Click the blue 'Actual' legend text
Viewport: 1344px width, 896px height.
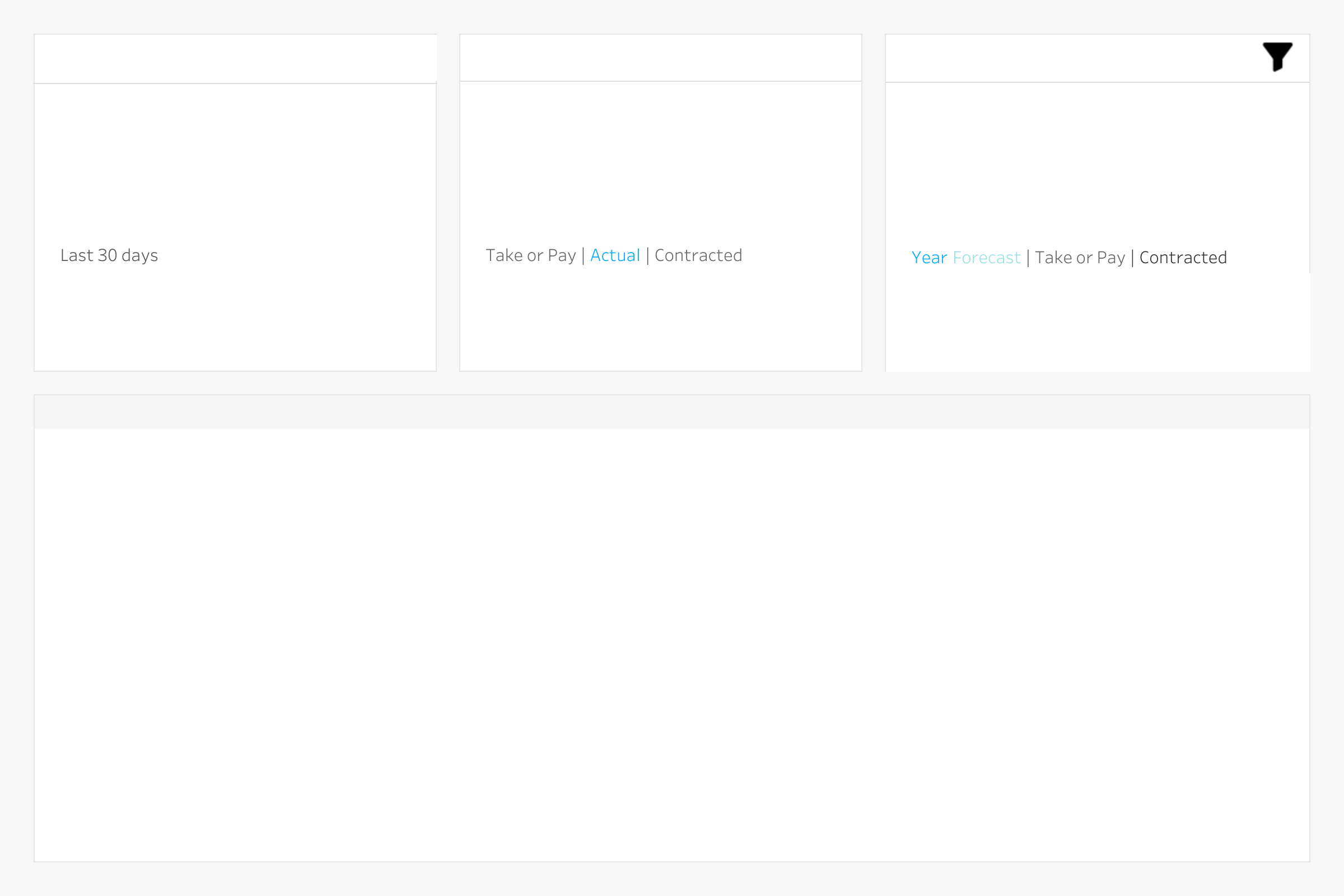point(615,255)
